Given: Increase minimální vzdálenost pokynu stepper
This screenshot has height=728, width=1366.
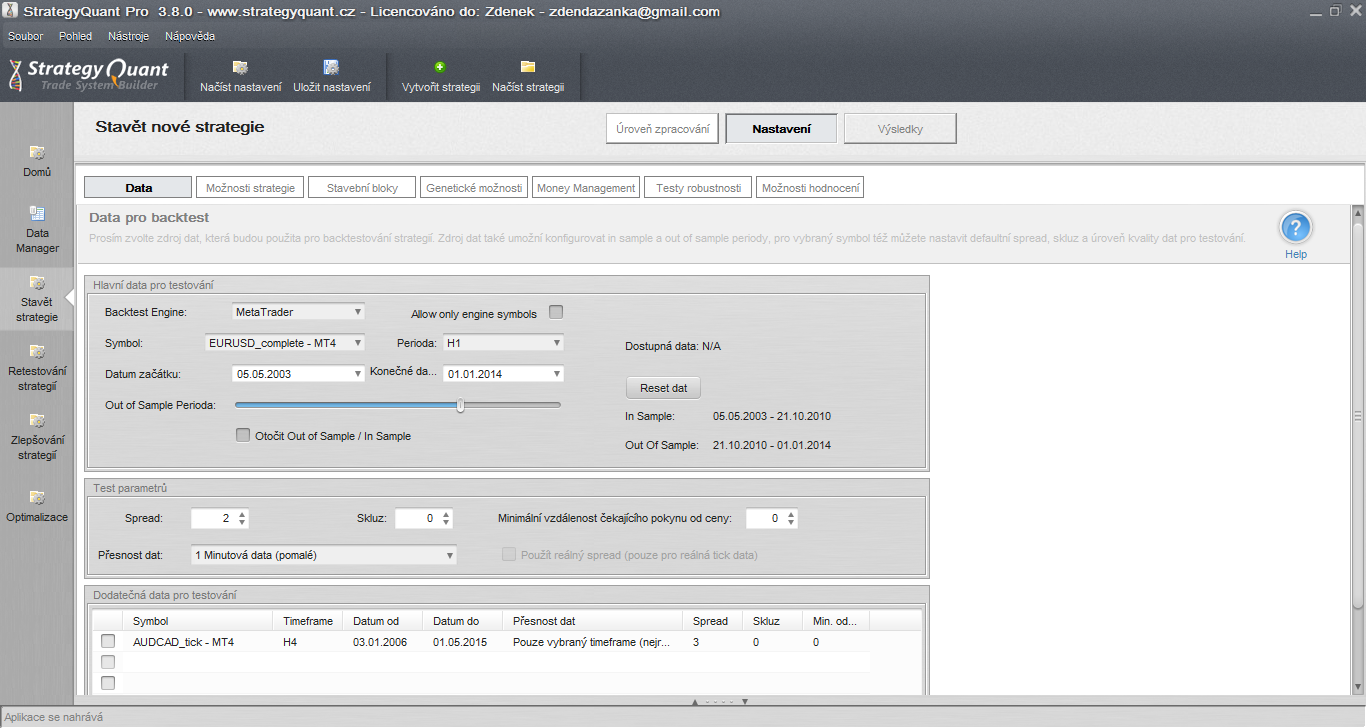Looking at the screenshot, I should pyautogui.click(x=791, y=514).
